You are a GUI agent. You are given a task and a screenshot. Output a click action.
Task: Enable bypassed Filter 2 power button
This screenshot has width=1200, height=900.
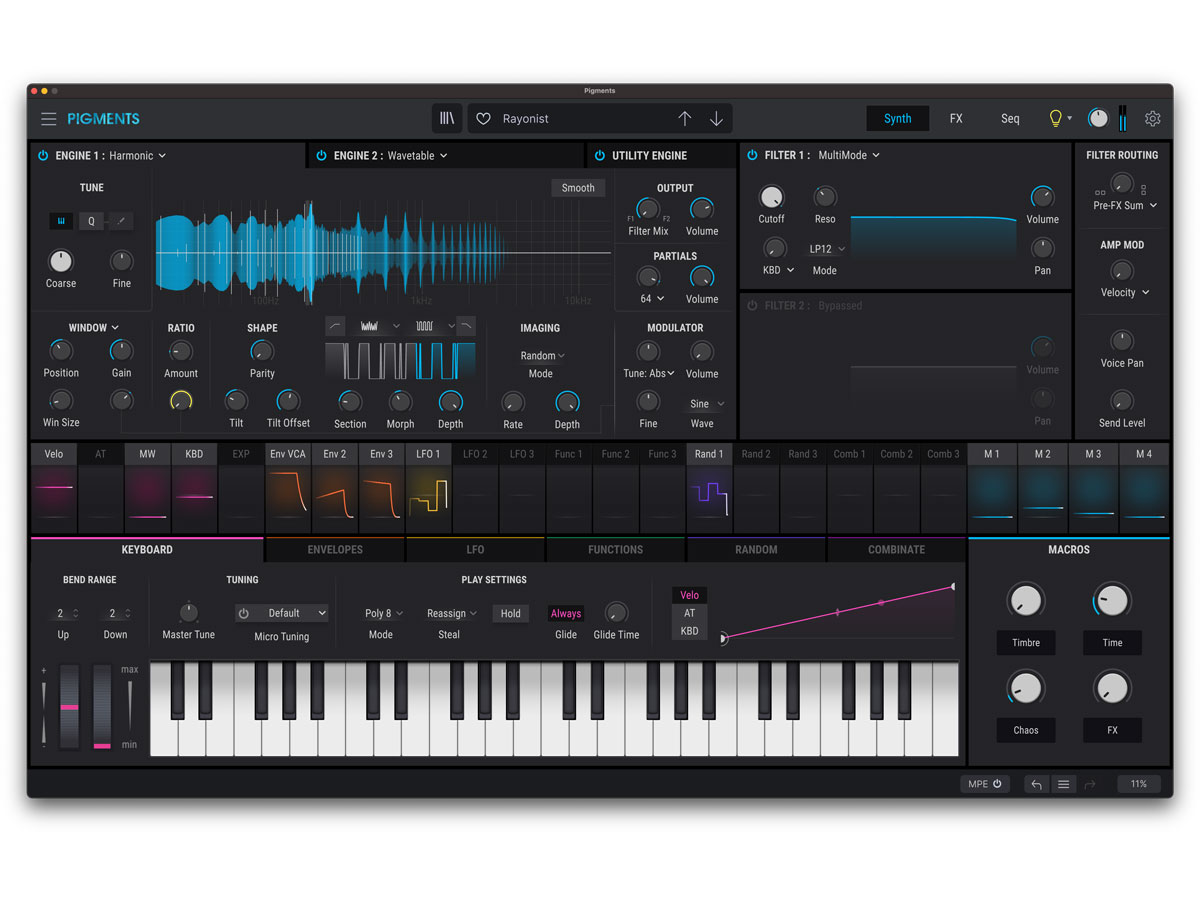(753, 306)
